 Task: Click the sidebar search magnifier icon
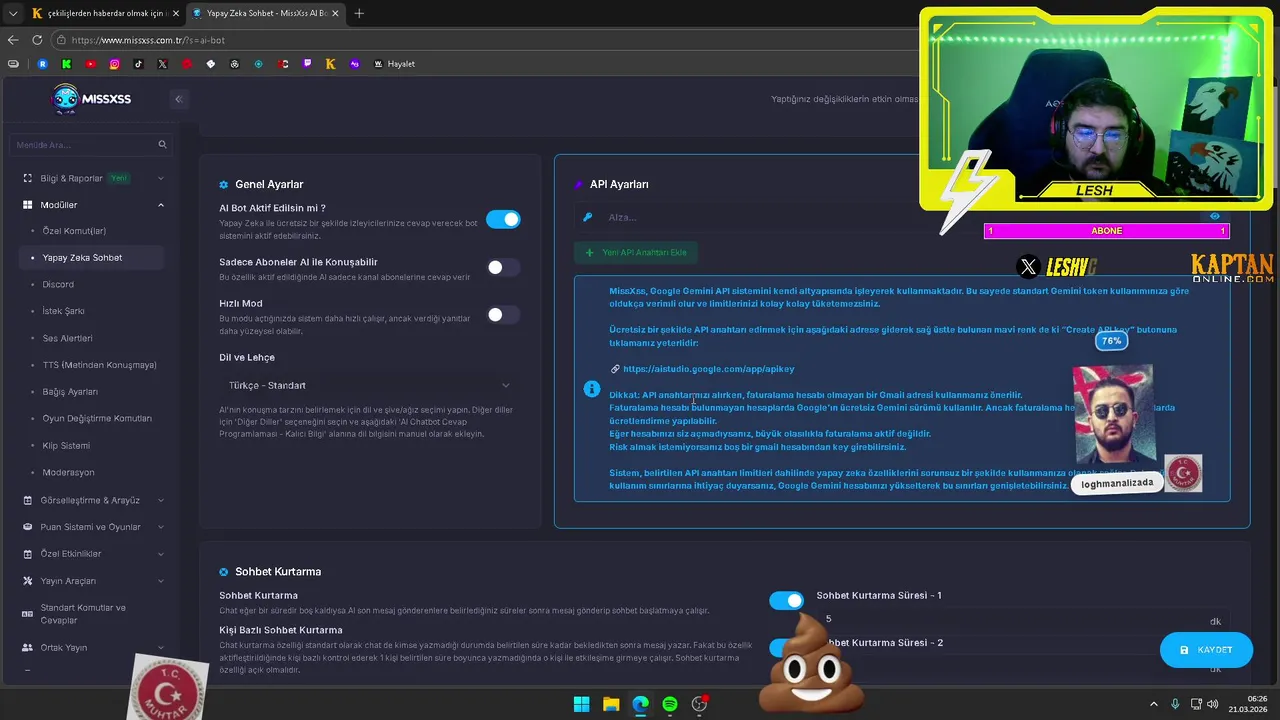click(x=162, y=145)
